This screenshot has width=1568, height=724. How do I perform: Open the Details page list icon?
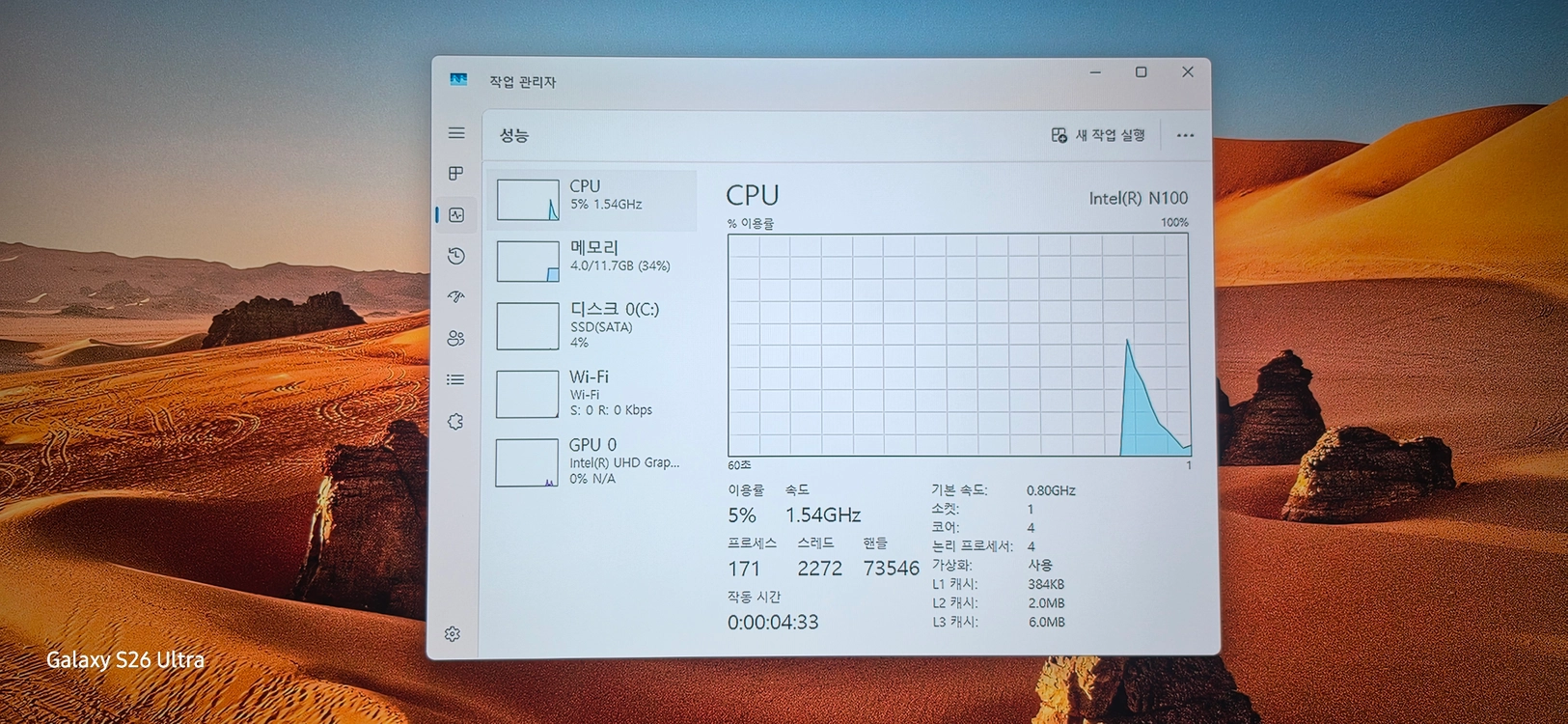click(456, 379)
